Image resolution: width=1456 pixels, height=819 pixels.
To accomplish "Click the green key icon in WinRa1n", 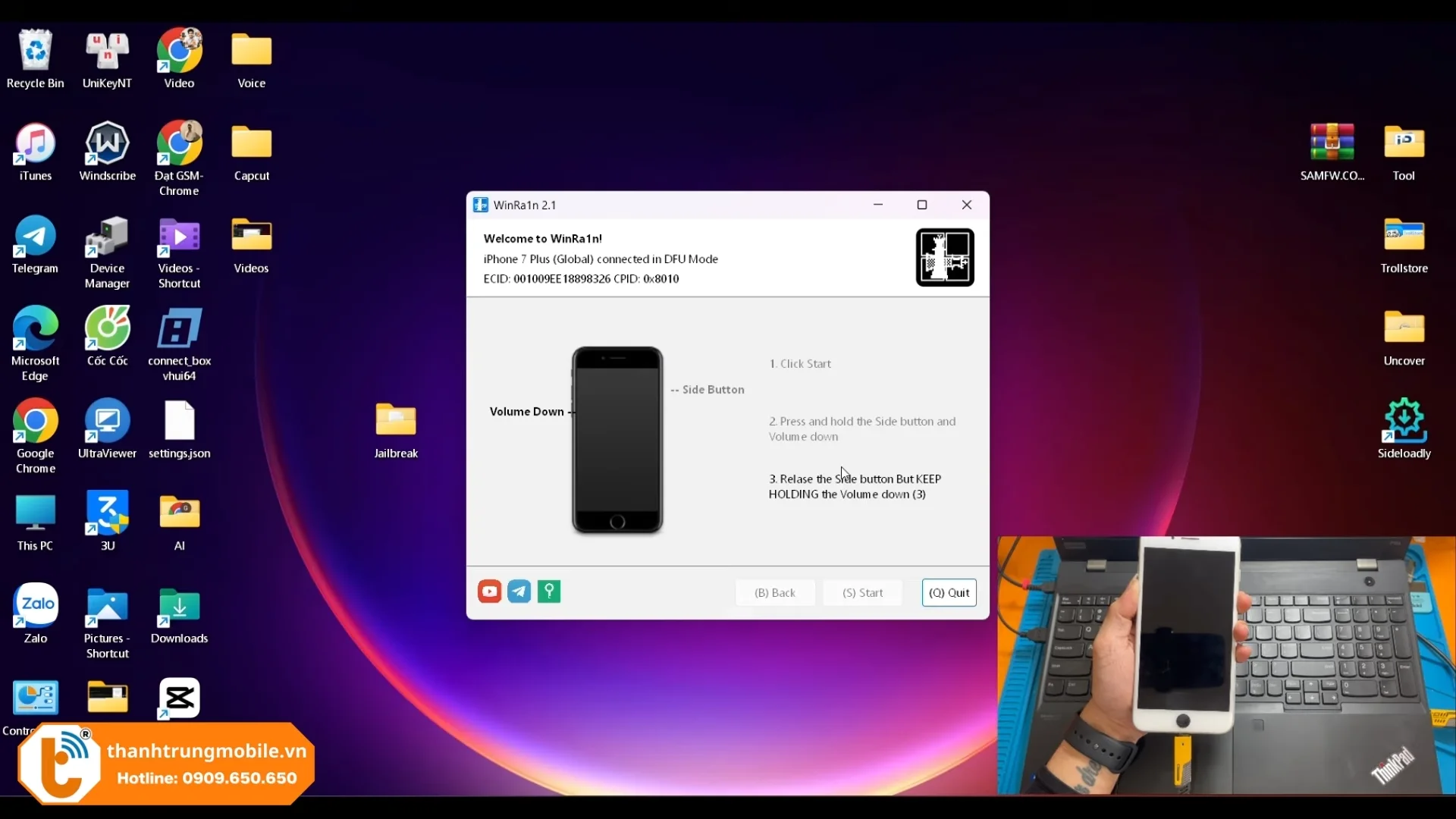I will (549, 591).
